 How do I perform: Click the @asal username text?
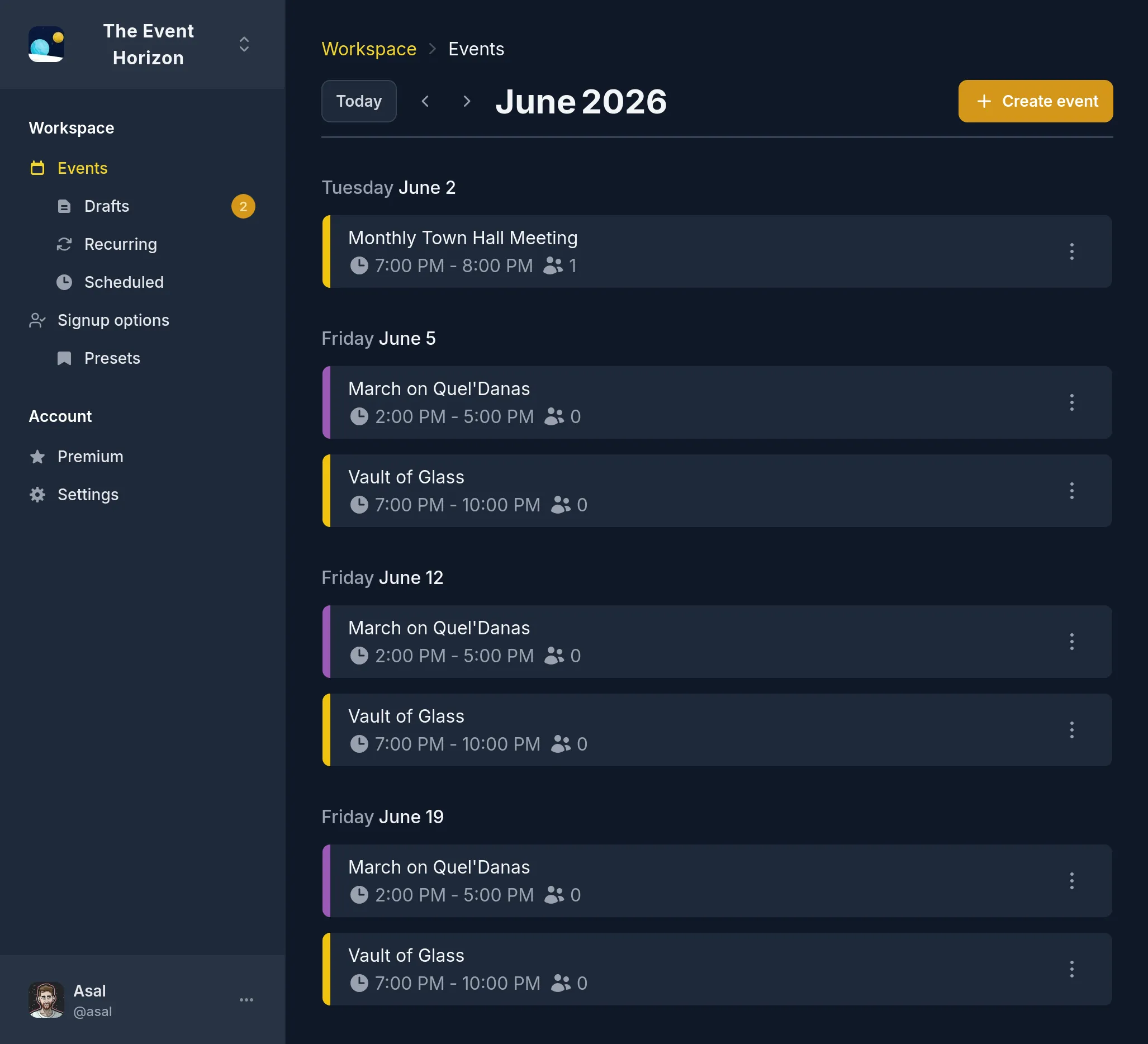click(x=93, y=1012)
